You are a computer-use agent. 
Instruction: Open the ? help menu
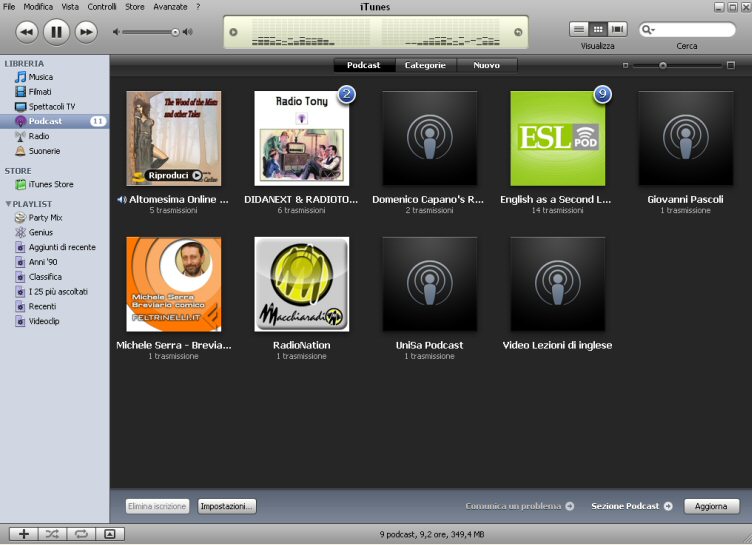pyautogui.click(x=198, y=7)
